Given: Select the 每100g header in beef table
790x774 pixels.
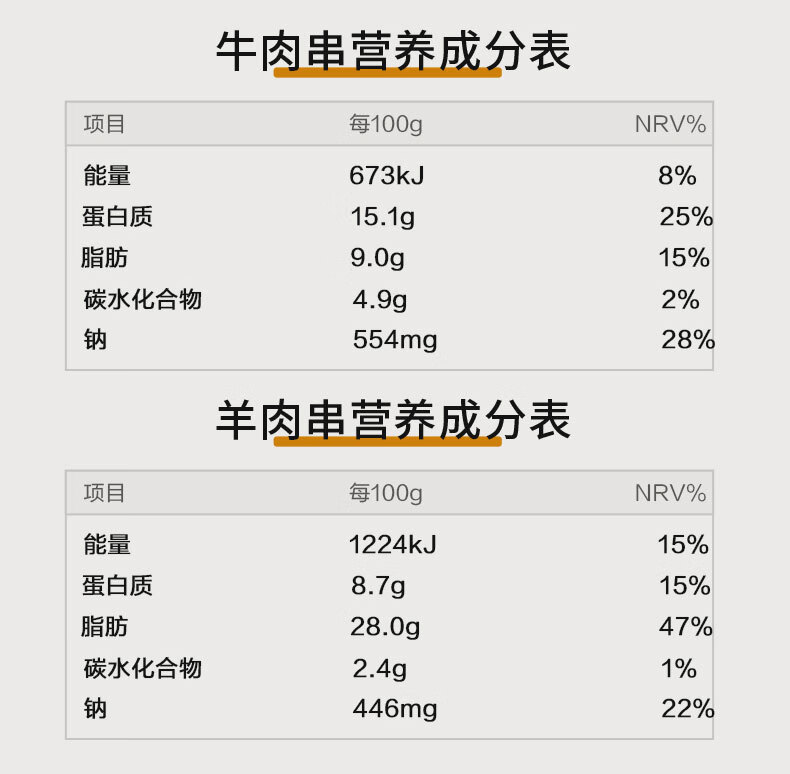Looking at the screenshot, I should tap(386, 124).
